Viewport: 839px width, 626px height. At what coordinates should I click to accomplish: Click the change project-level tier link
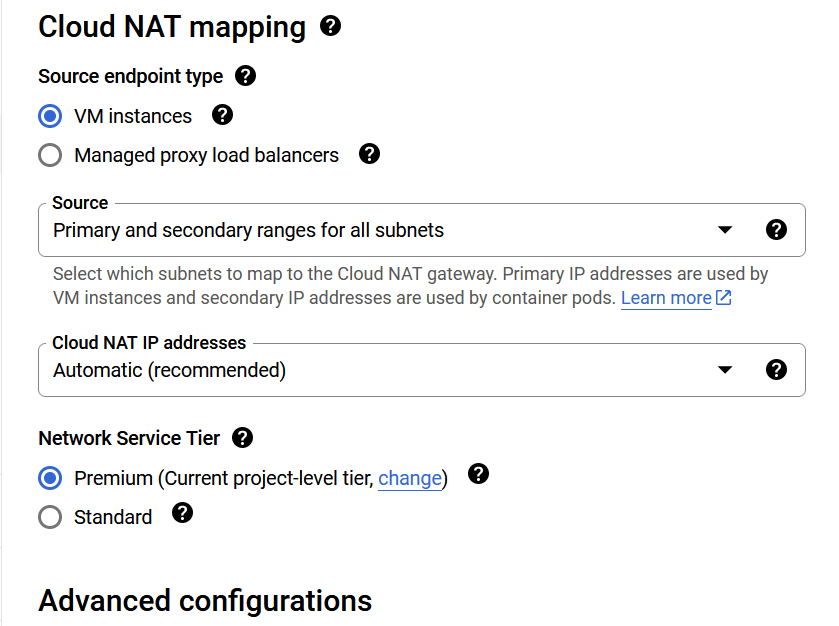(409, 479)
